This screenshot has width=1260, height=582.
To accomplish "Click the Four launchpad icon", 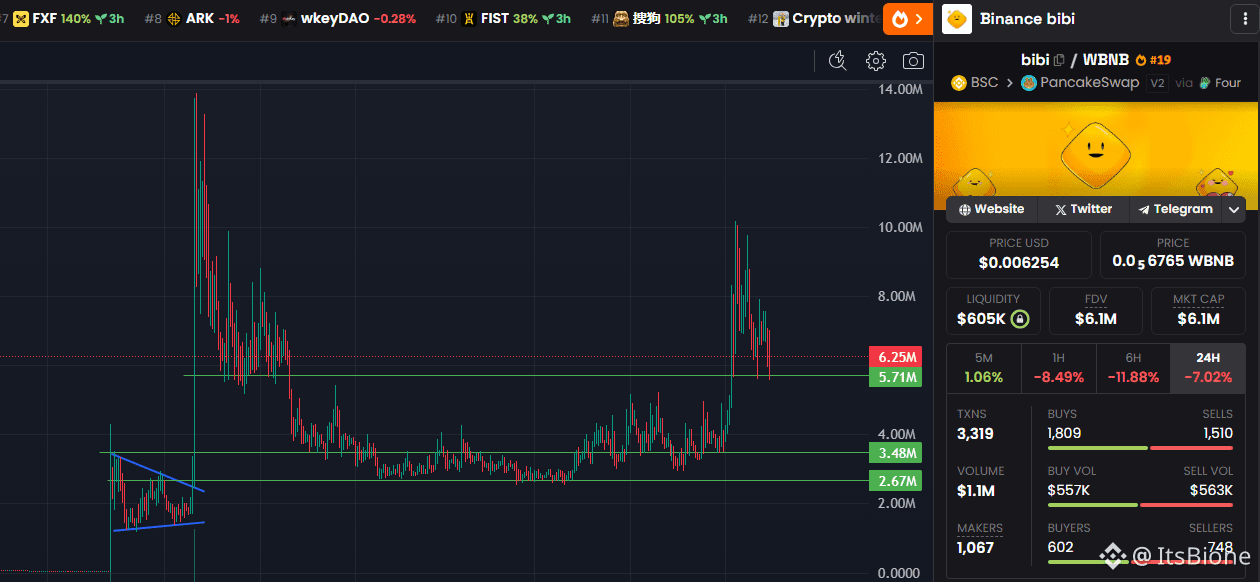I will 1205,83.
